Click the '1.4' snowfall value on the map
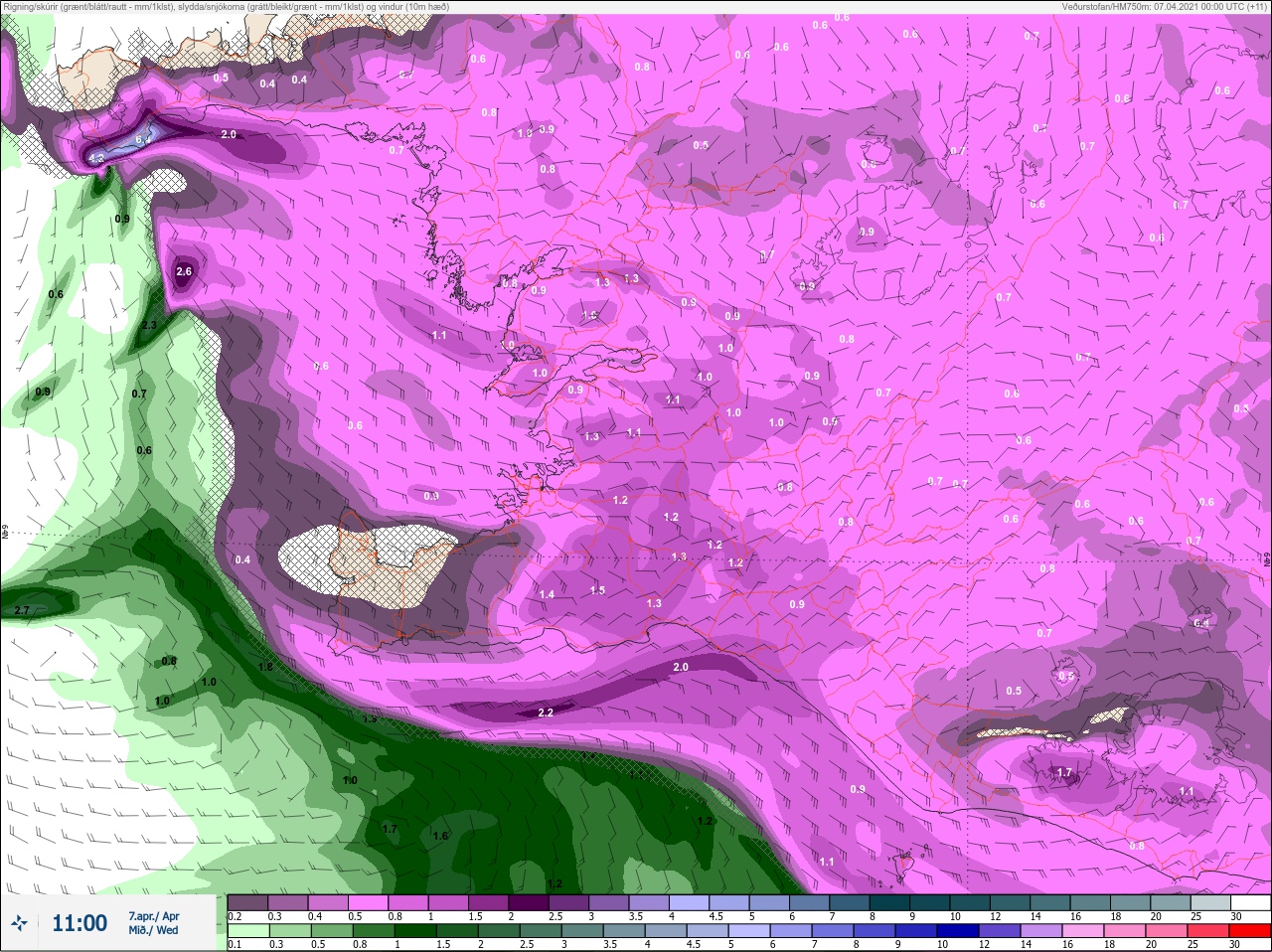This screenshot has height=952, width=1272. pos(547,594)
